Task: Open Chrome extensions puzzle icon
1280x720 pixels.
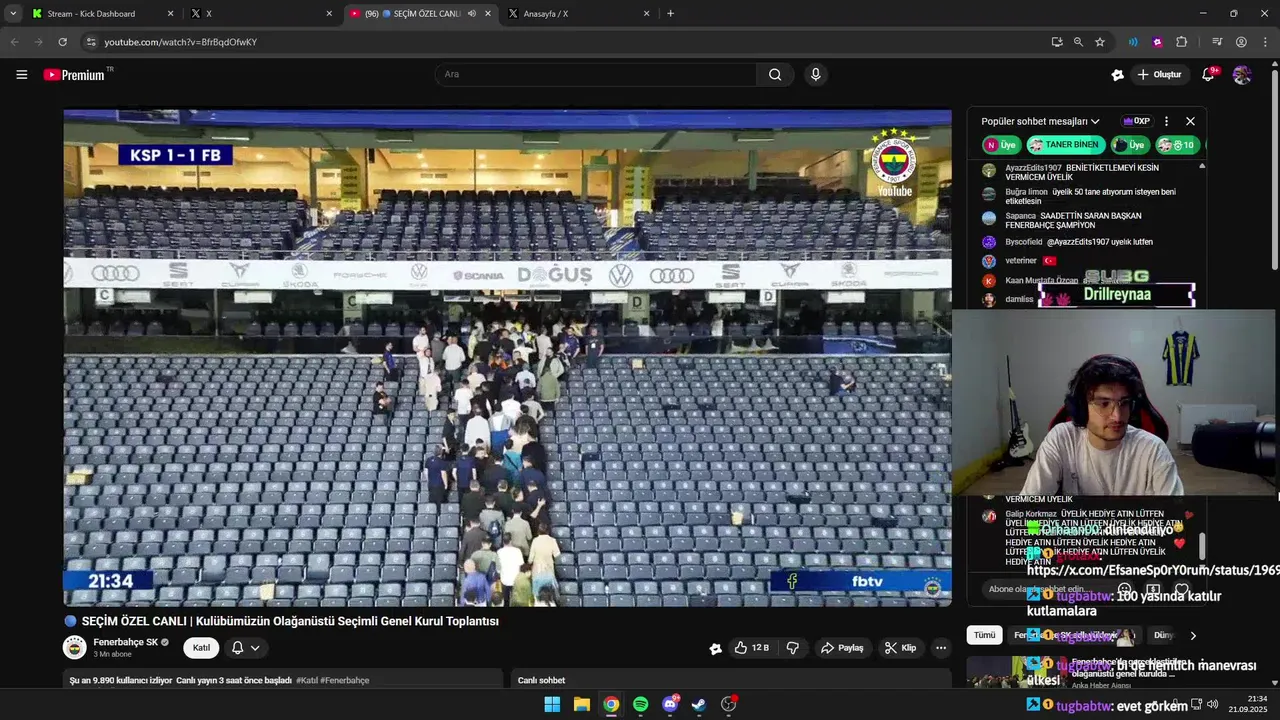Action: 1181,42
